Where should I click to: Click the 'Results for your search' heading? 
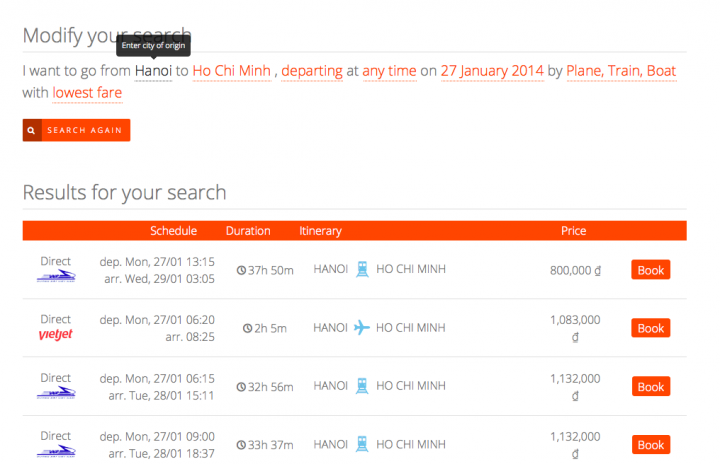point(124,192)
